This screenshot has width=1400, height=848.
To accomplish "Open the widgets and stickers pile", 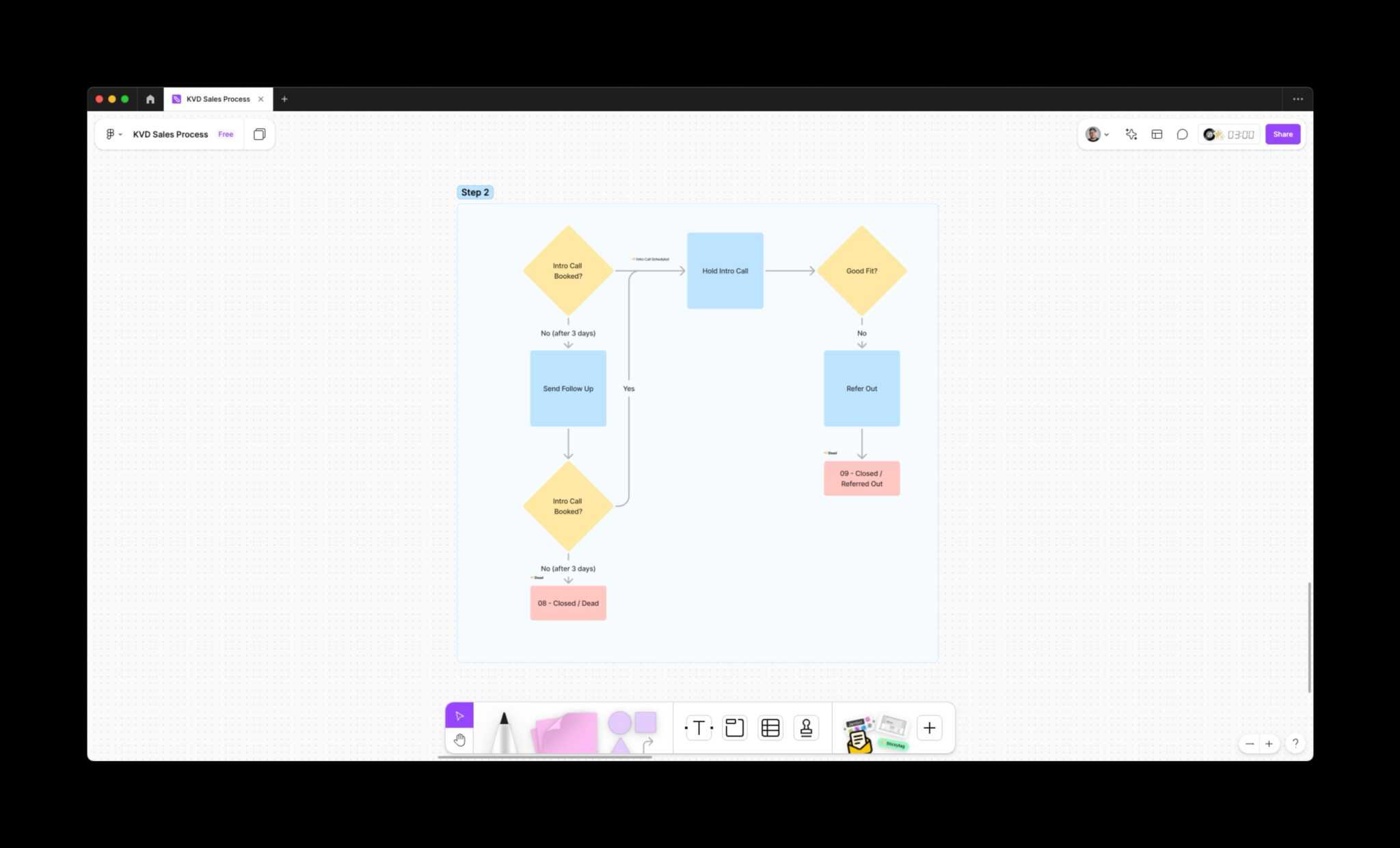I will click(876, 733).
